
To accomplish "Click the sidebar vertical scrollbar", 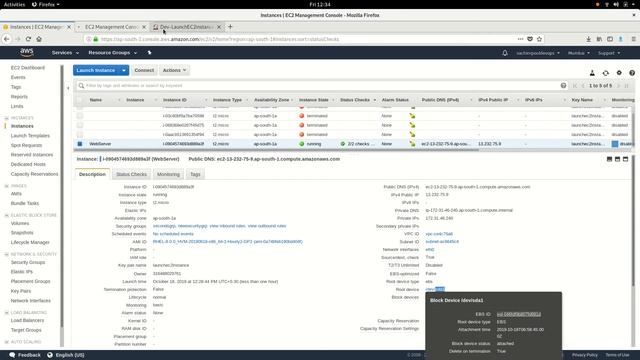I will pyautogui.click(x=62, y=196).
